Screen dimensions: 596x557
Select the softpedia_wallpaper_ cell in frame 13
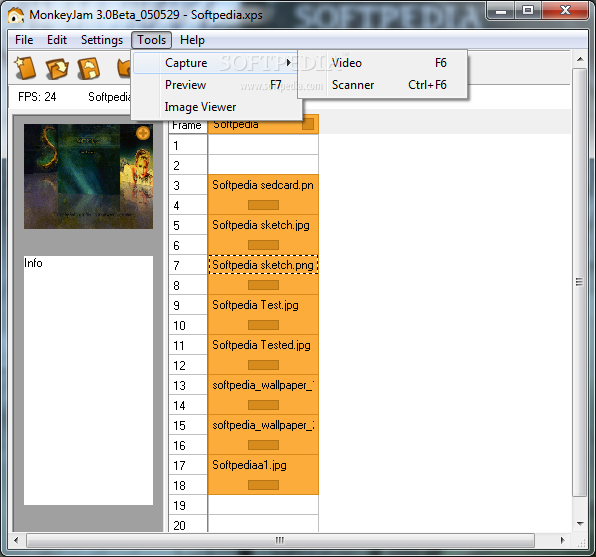(x=263, y=385)
